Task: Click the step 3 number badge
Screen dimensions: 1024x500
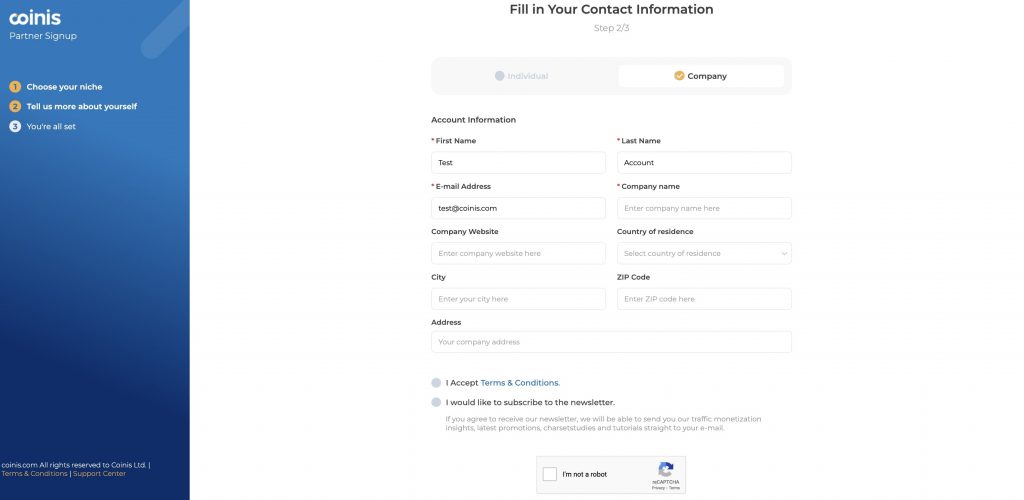Action: click(x=15, y=126)
